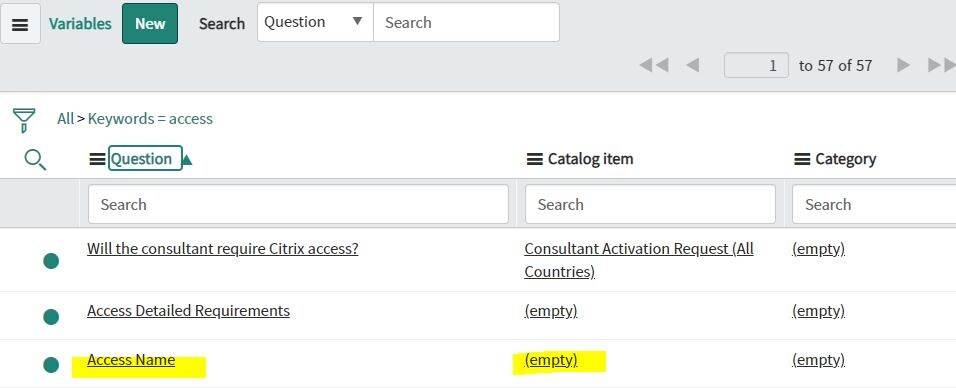Click green dot beside Access Name row
Viewport: 956px width, 388px height.
coord(51,365)
